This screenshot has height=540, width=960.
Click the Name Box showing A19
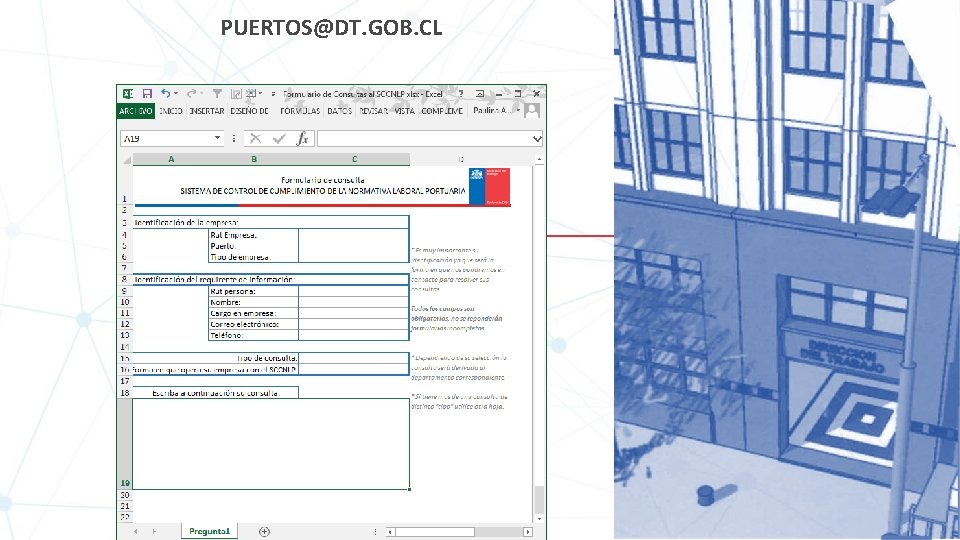166,139
